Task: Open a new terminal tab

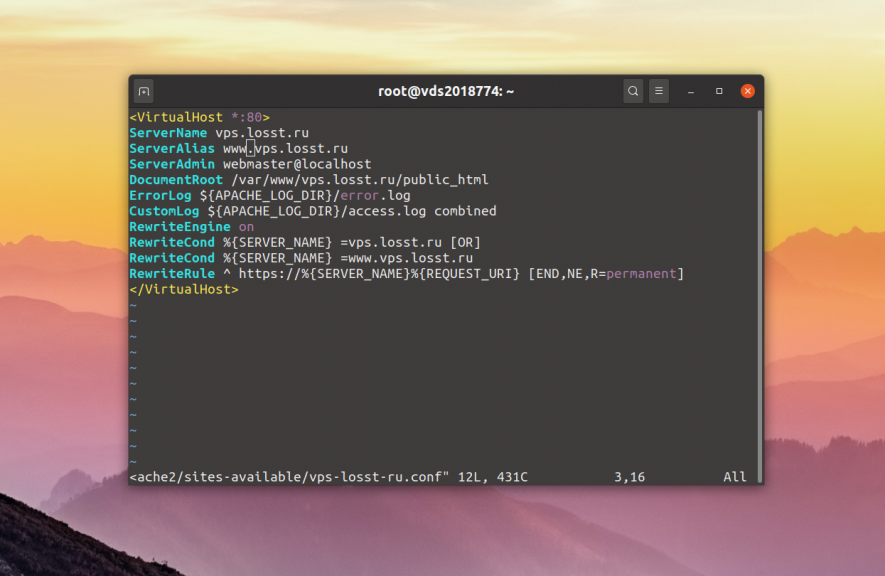Action: [144, 91]
